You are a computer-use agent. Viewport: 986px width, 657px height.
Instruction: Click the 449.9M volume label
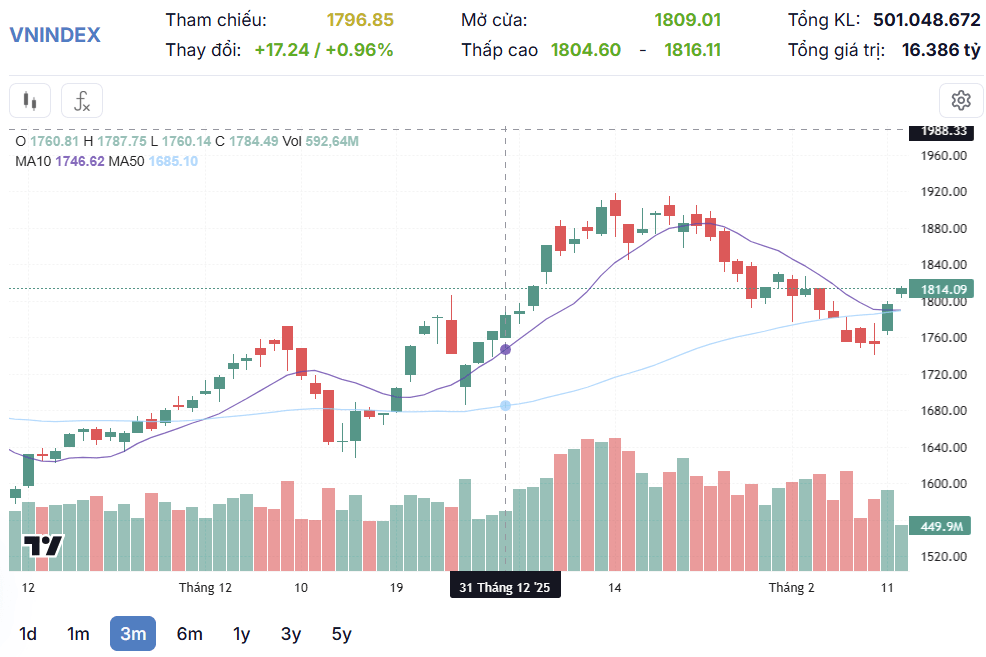click(942, 526)
